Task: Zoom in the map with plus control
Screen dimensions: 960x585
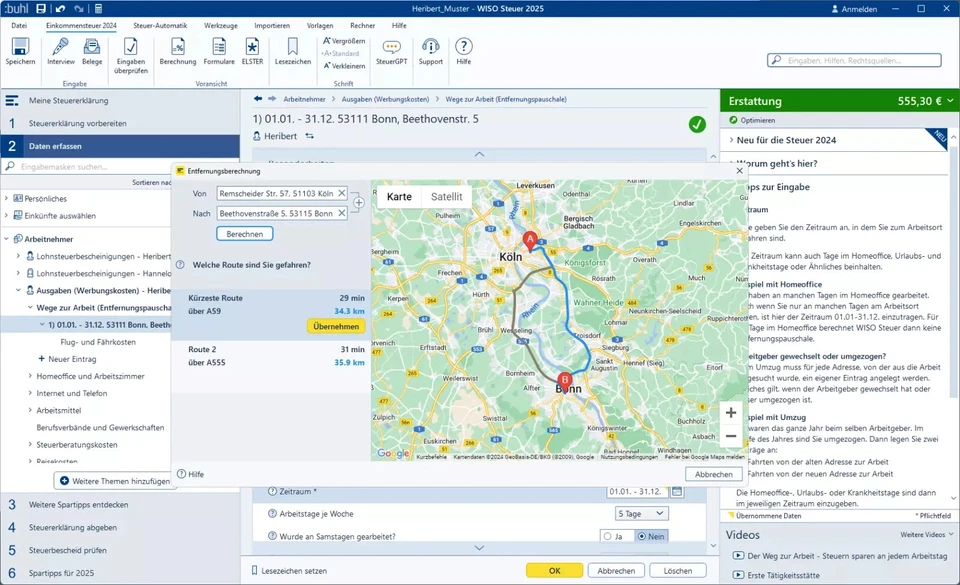Action: click(730, 413)
